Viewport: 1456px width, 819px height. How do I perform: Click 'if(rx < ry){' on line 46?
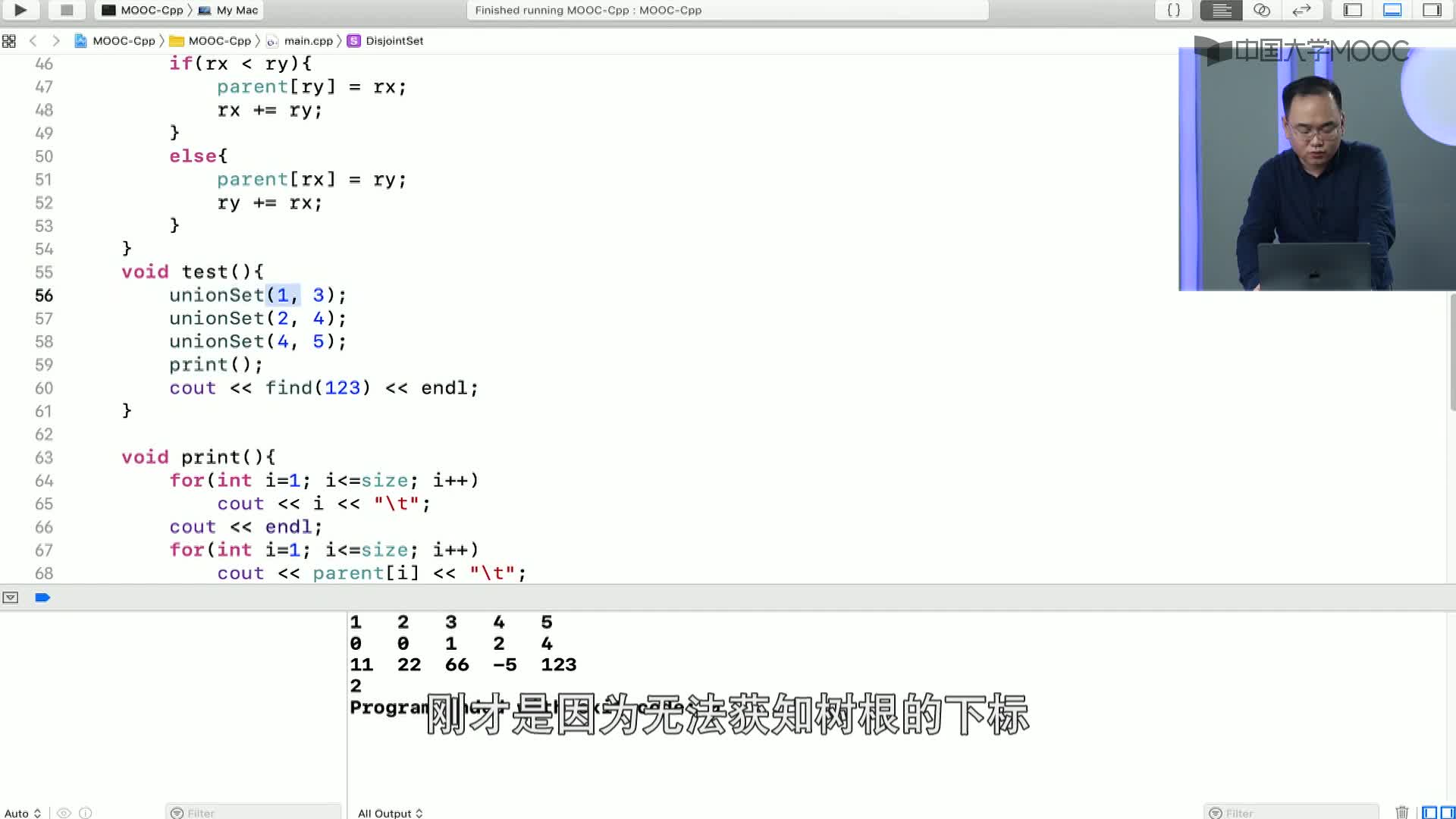coord(240,64)
